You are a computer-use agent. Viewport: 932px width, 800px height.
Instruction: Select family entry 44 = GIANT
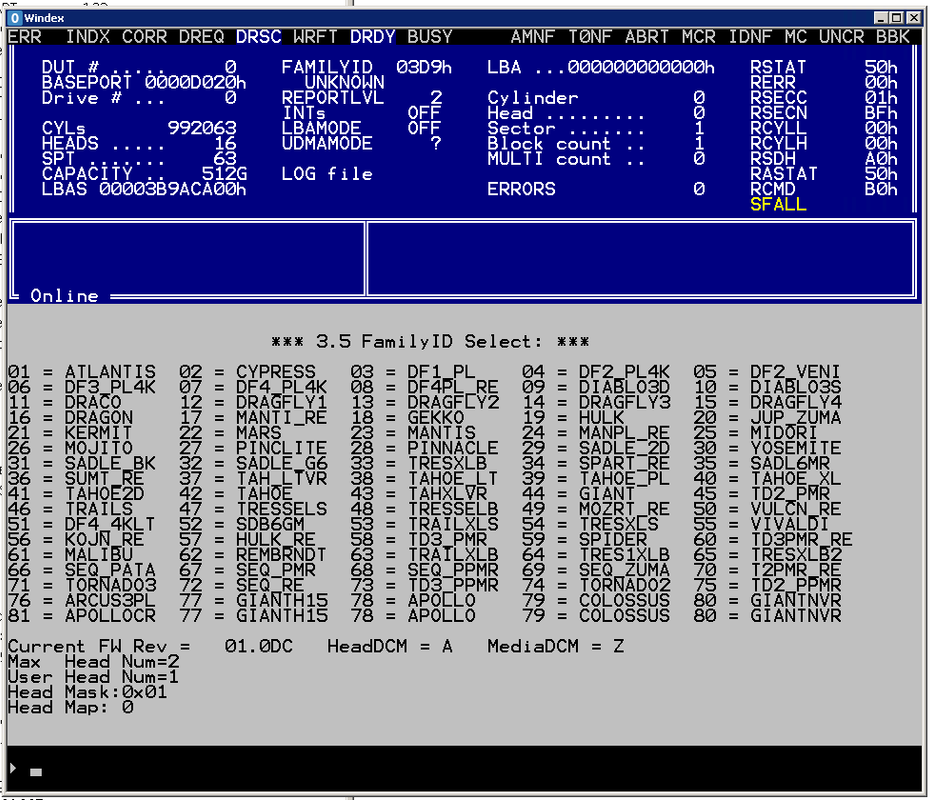578,494
